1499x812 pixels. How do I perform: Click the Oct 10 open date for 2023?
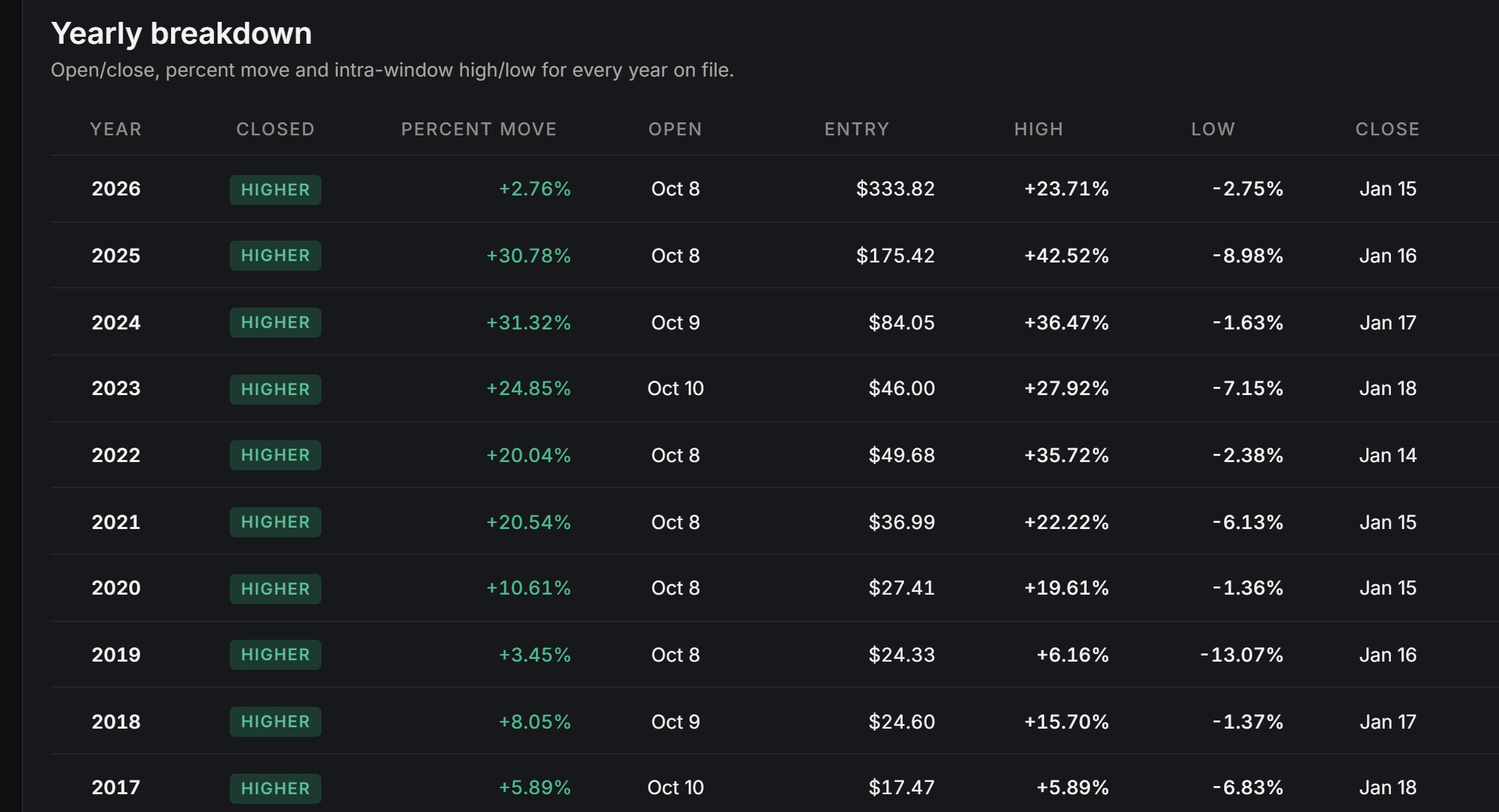[676, 388]
